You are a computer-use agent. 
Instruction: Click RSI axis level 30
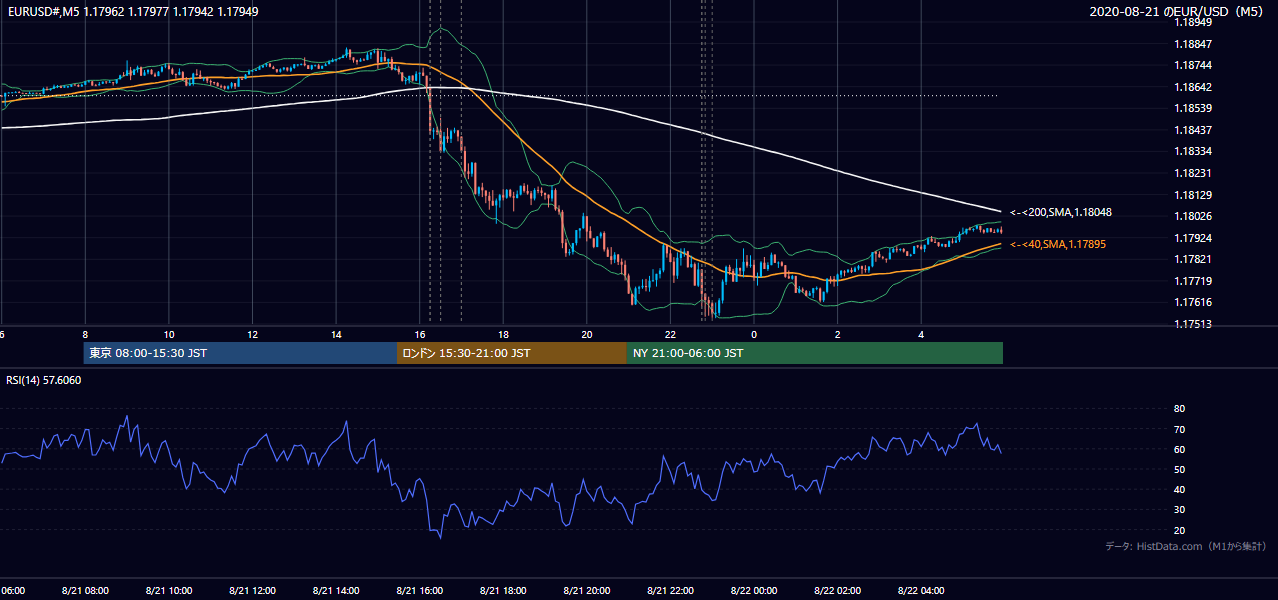[1179, 510]
